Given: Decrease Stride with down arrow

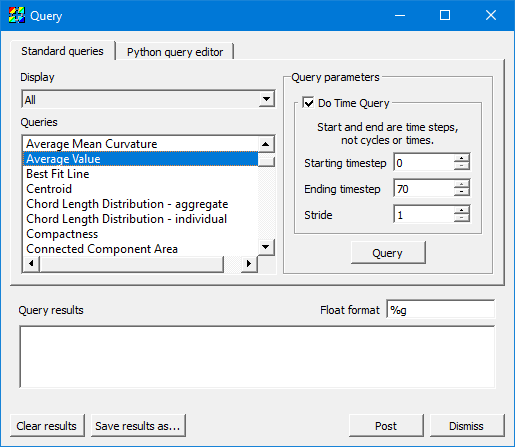Looking at the screenshot, I should [x=462, y=218].
